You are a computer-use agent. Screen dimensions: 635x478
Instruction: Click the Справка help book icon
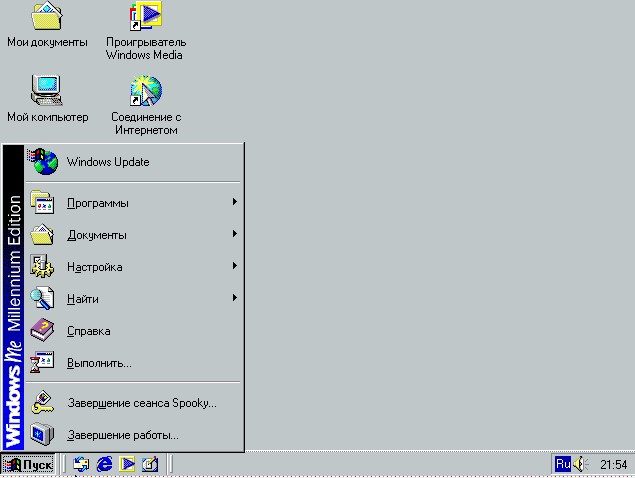[x=42, y=330]
